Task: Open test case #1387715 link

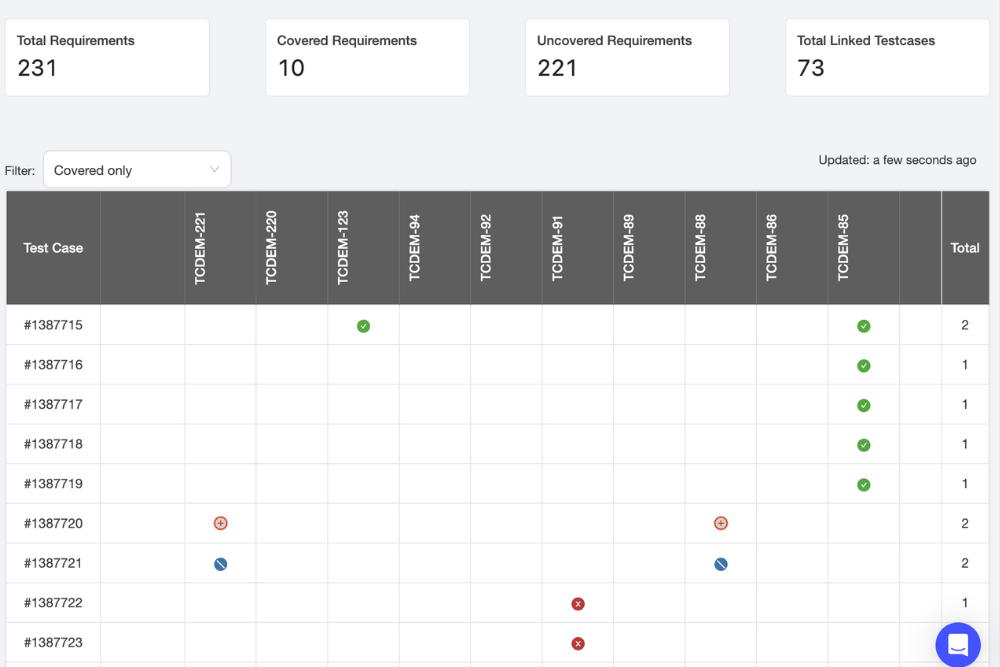Action: pos(53,325)
